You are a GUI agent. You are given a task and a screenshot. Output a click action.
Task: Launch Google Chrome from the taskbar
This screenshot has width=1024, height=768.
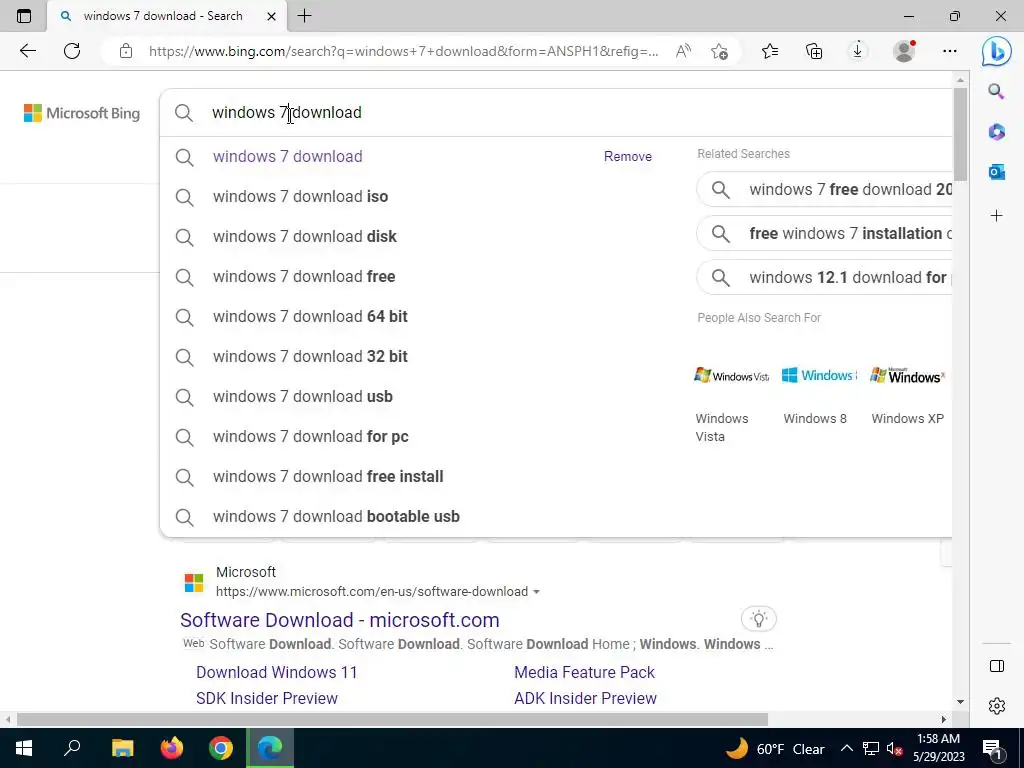click(221, 748)
